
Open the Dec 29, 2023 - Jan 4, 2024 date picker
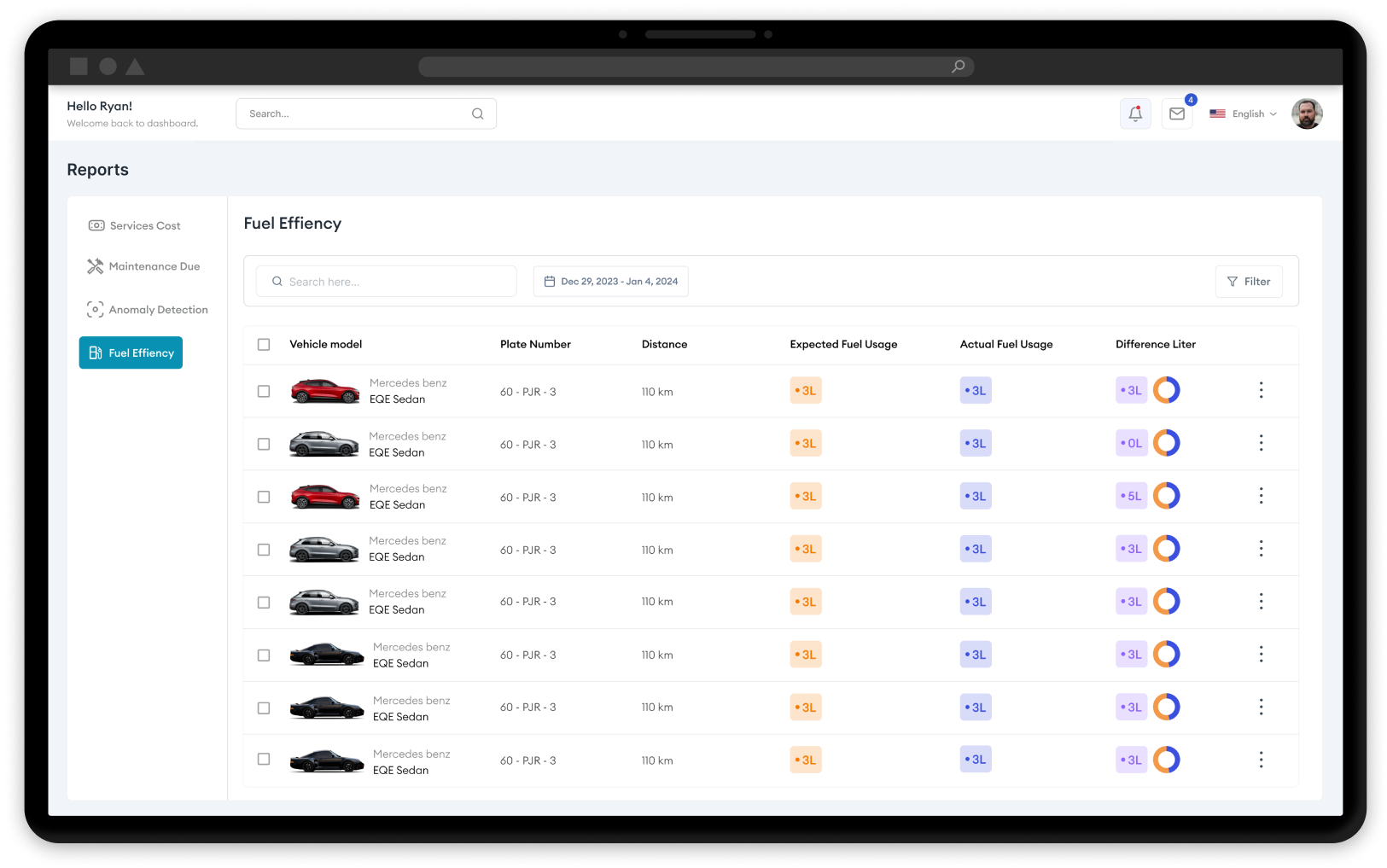pos(611,282)
